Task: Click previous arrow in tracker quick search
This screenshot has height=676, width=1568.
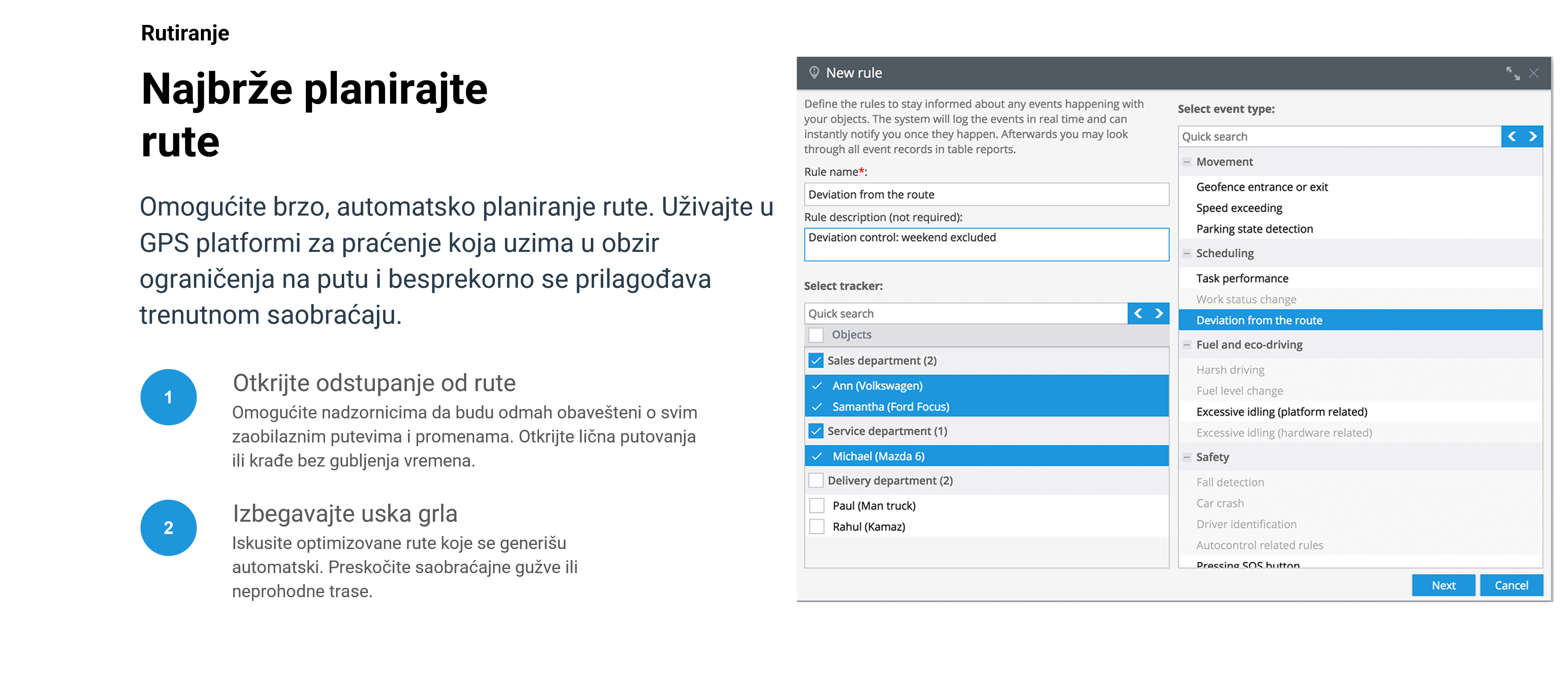Action: 1138,314
